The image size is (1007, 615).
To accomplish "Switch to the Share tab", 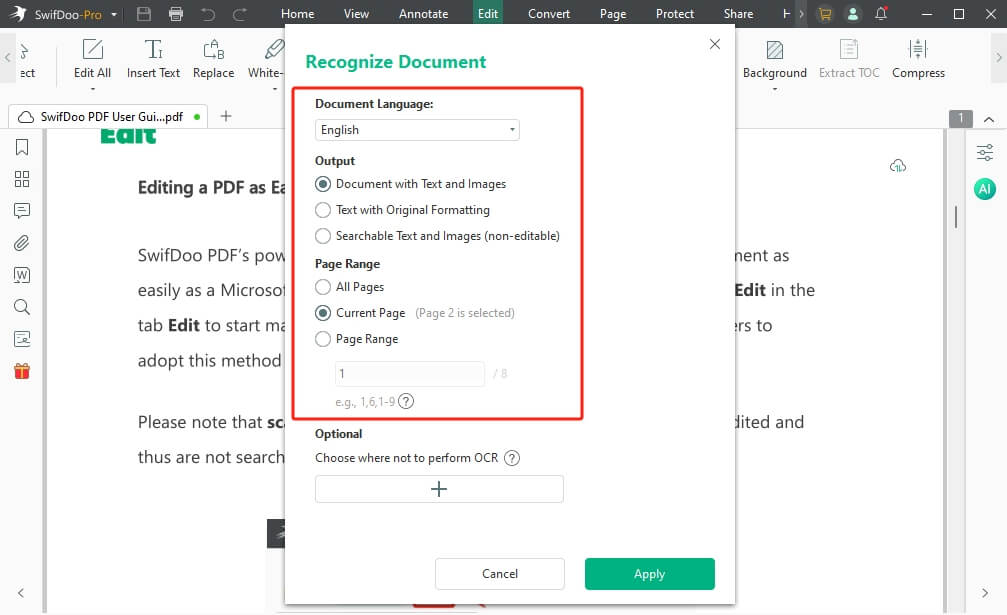I will click(x=738, y=13).
